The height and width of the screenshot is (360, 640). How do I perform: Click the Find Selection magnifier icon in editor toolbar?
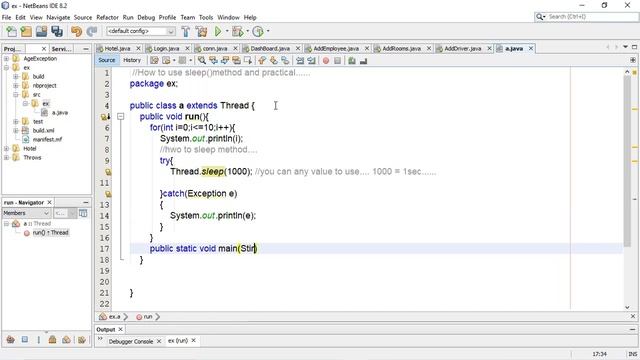[x=202, y=60]
